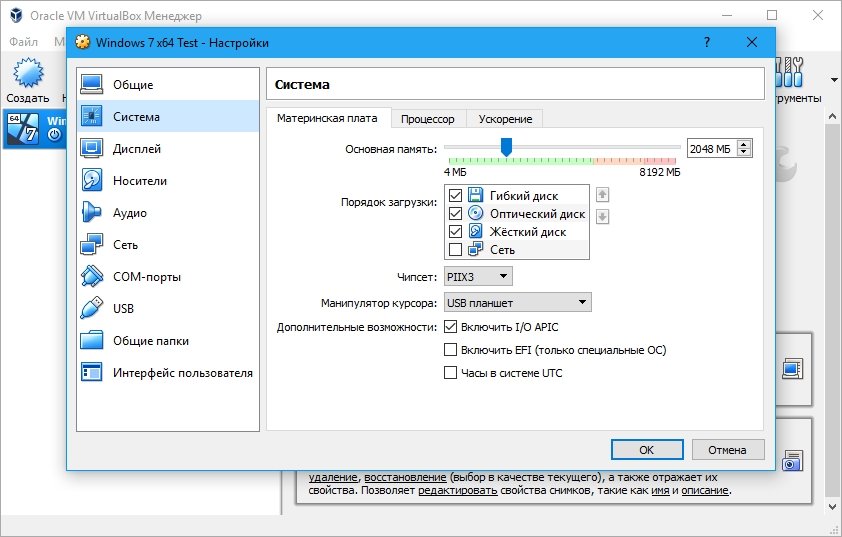The height and width of the screenshot is (537, 842).
Task: Switch to the Процессор tab
Action: (428, 119)
